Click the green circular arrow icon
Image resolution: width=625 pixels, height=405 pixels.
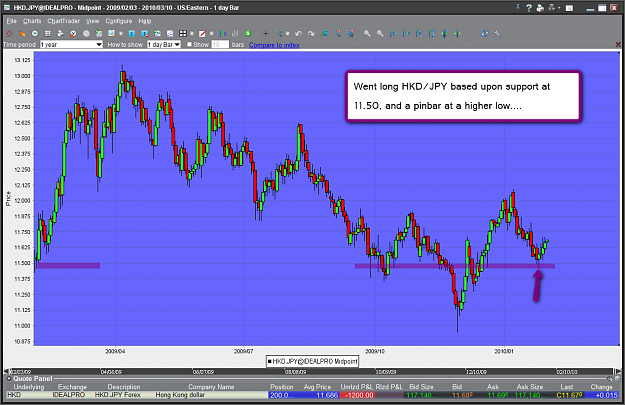click(x=248, y=34)
